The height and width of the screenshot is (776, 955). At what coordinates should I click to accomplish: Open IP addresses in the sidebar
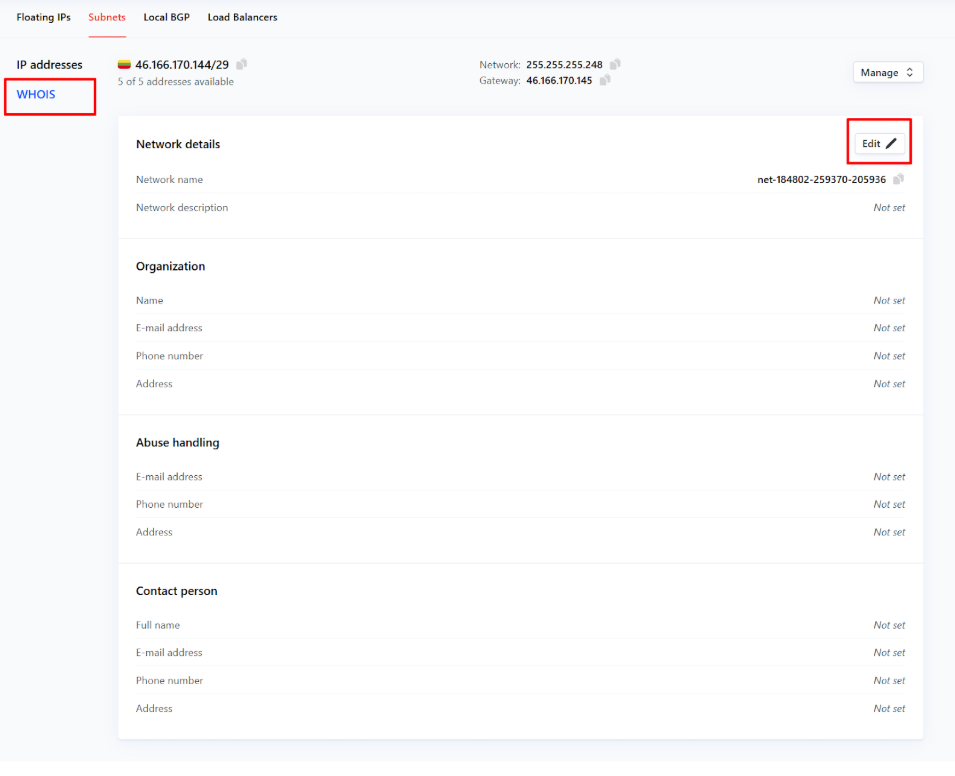point(49,65)
